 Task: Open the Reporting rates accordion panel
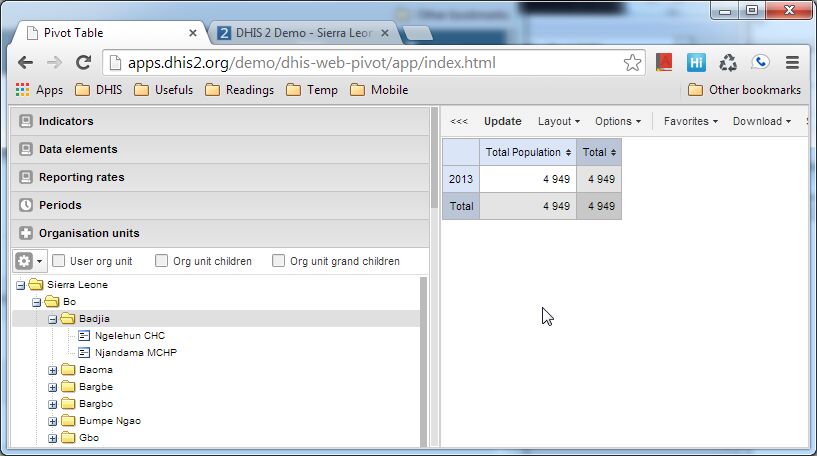click(x=220, y=178)
